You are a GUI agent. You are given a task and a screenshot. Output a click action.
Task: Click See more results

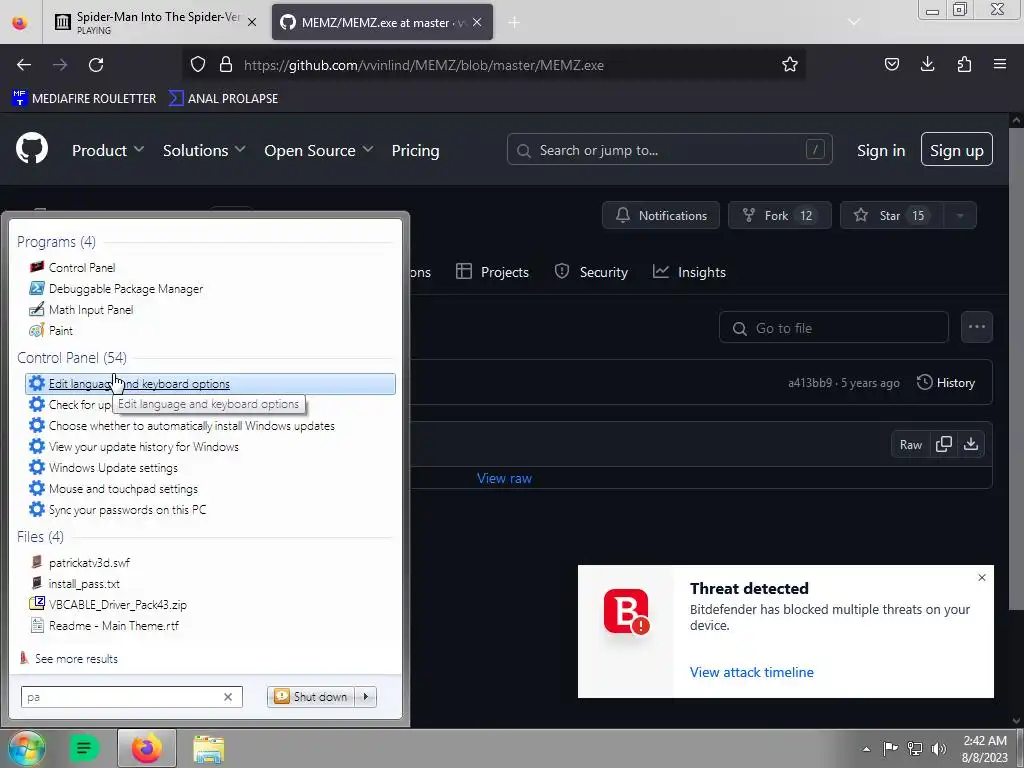[76, 659]
